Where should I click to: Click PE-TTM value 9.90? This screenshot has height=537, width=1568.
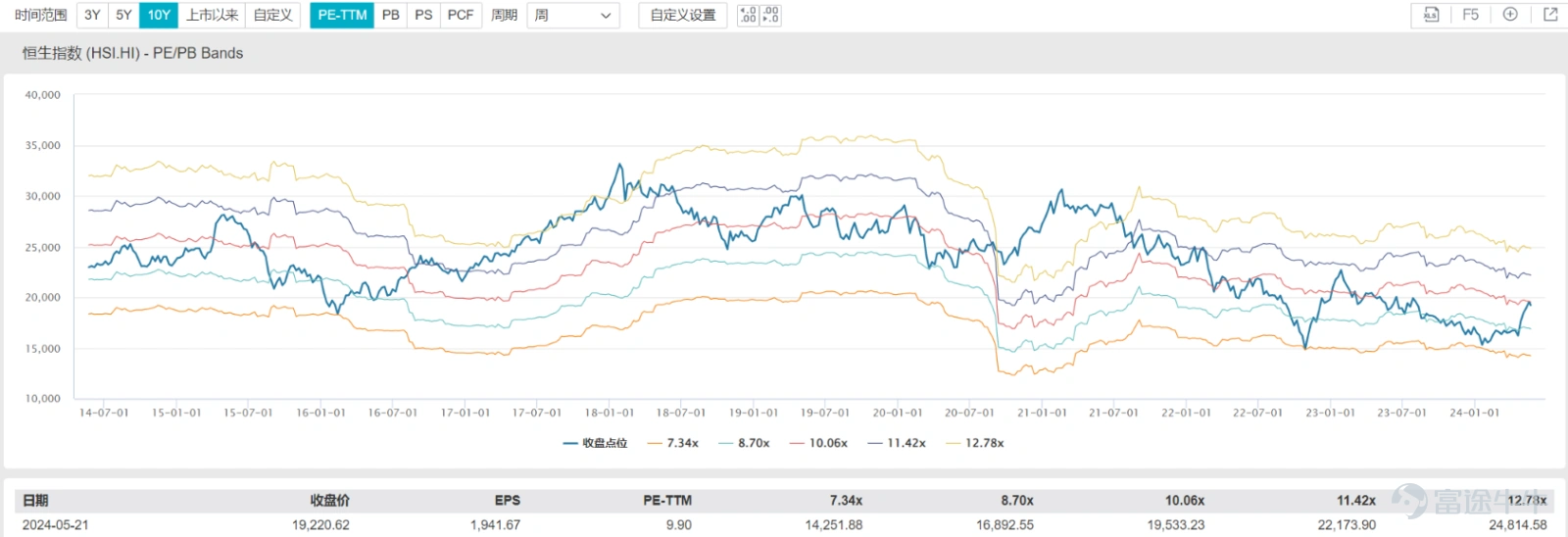tap(678, 525)
